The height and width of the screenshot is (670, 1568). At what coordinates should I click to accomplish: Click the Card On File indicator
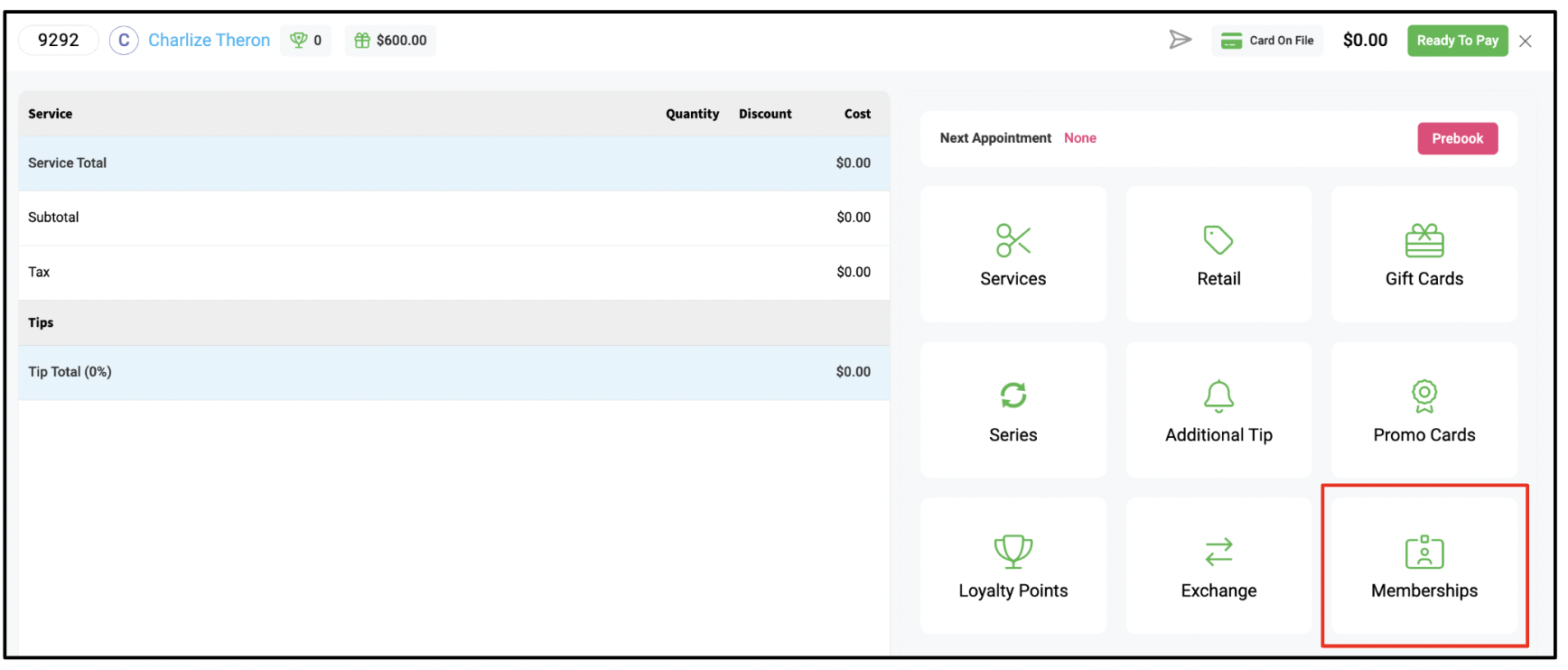[x=1267, y=41]
